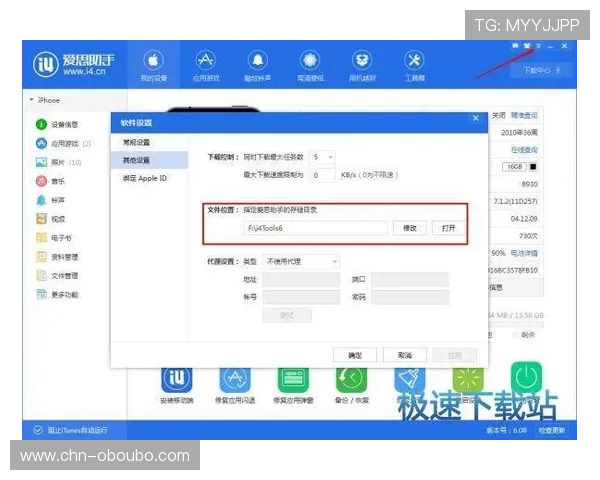
Task: Select Device Info item in sidebar
Action: (x=57, y=124)
